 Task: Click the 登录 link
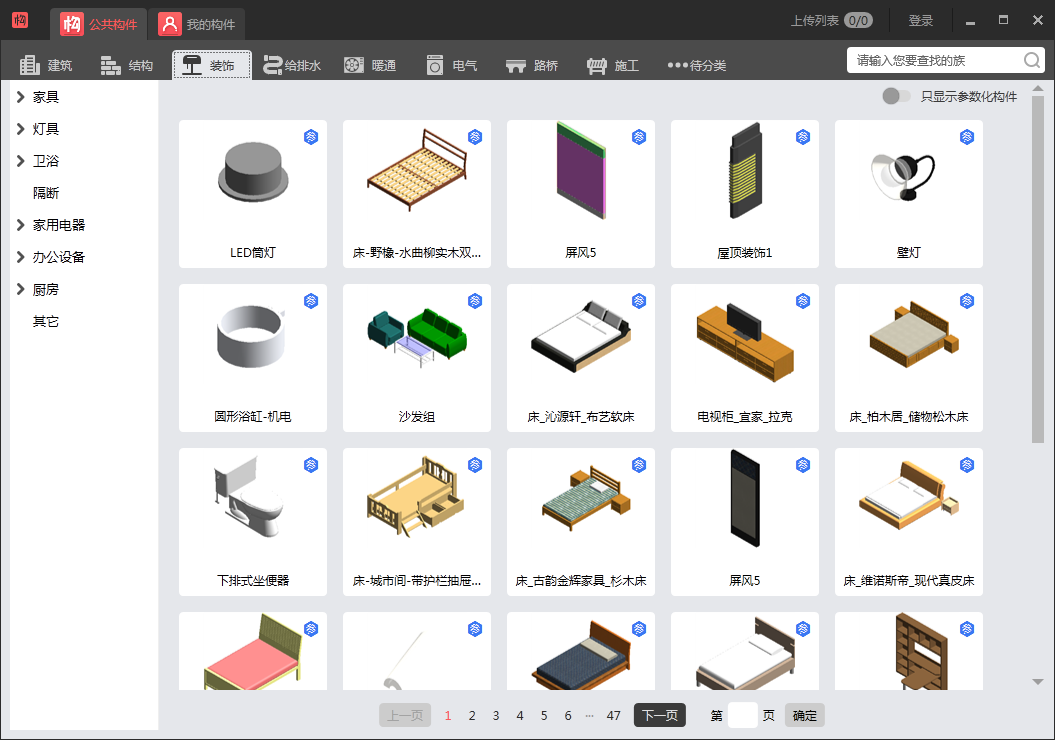920,19
